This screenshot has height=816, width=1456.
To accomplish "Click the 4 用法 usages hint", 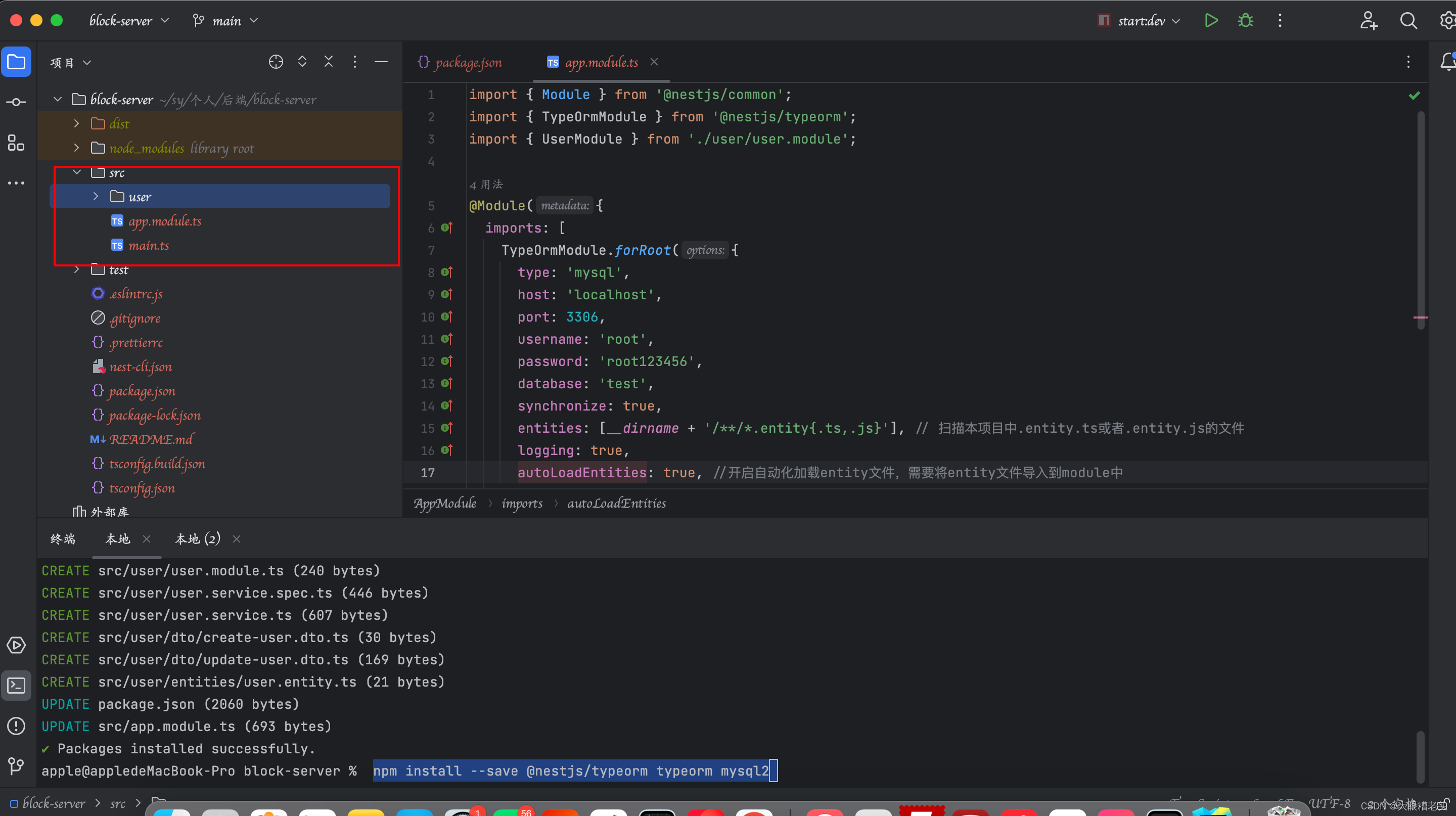I will point(485,184).
